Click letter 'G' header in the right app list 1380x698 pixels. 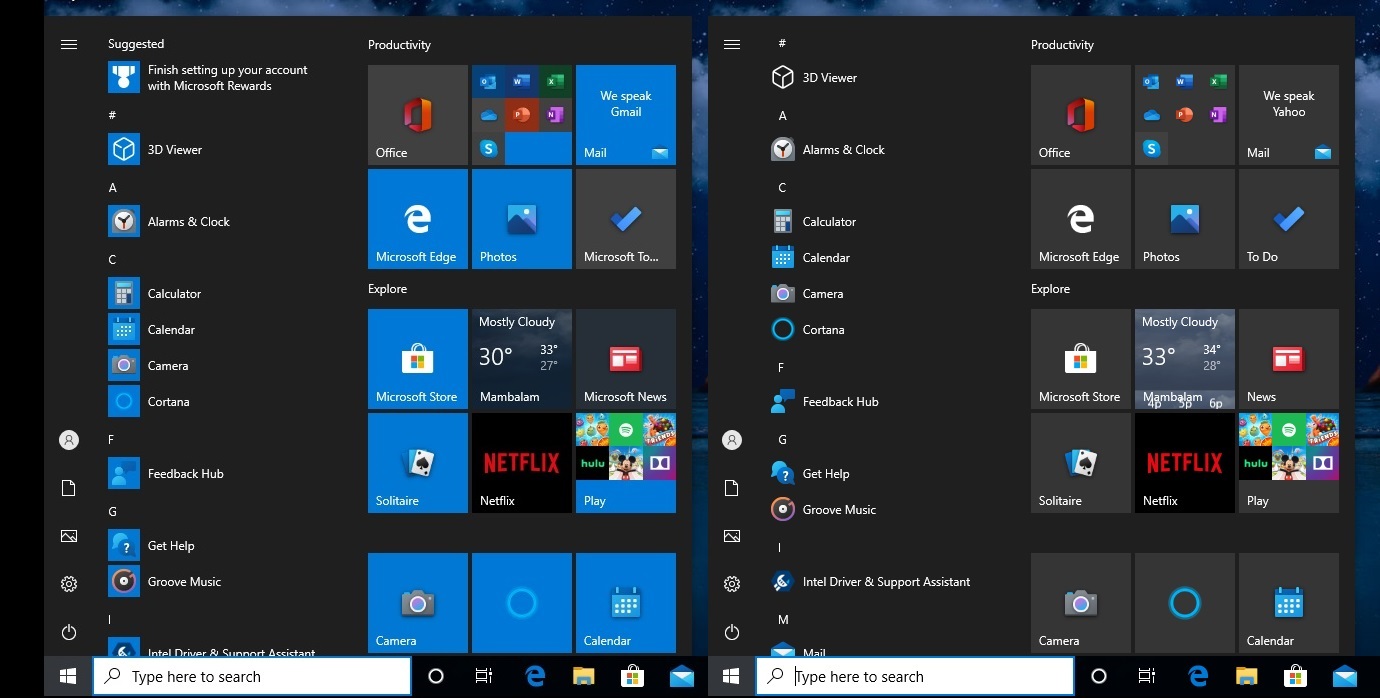point(783,440)
